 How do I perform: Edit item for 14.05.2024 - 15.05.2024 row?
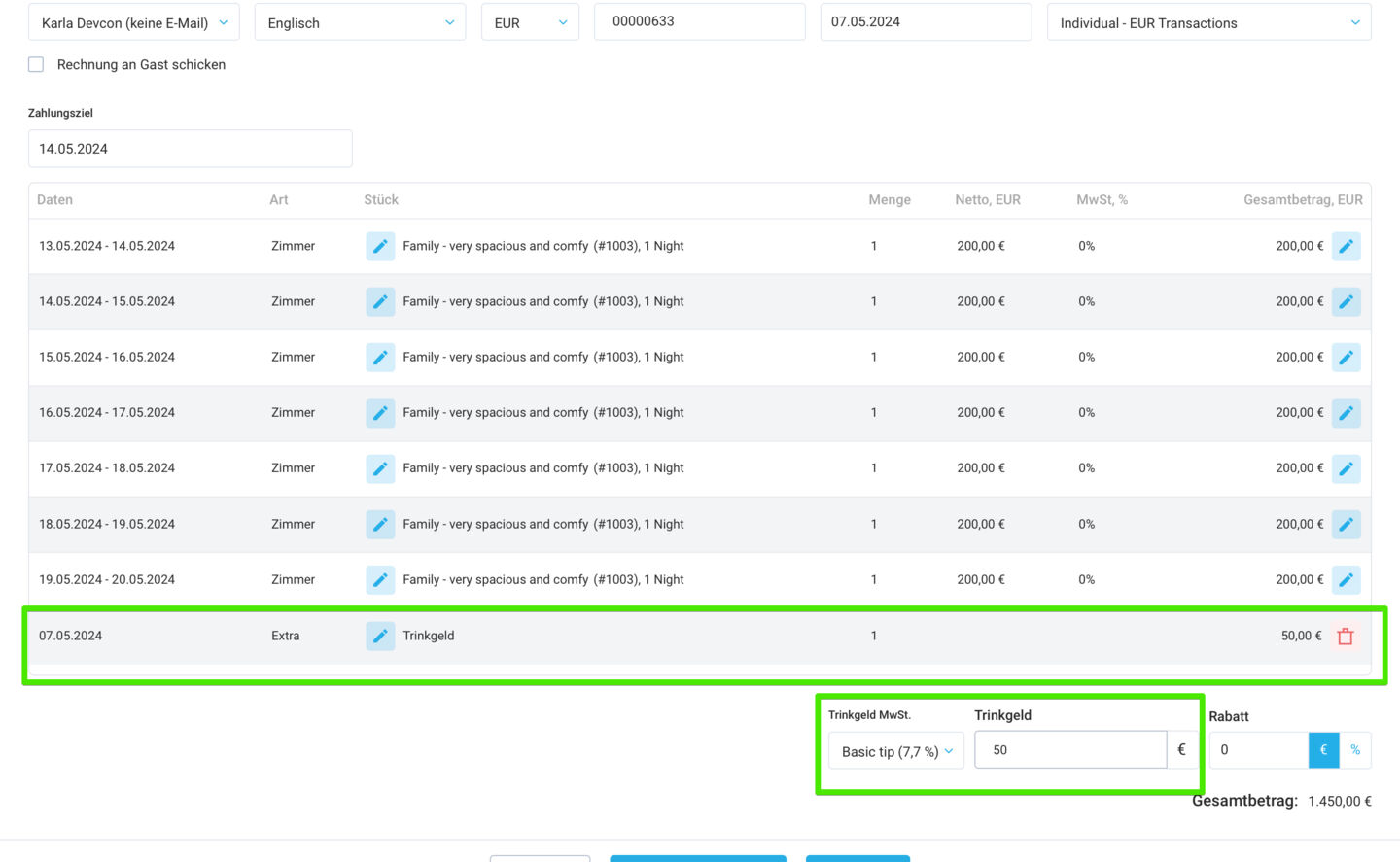point(380,301)
